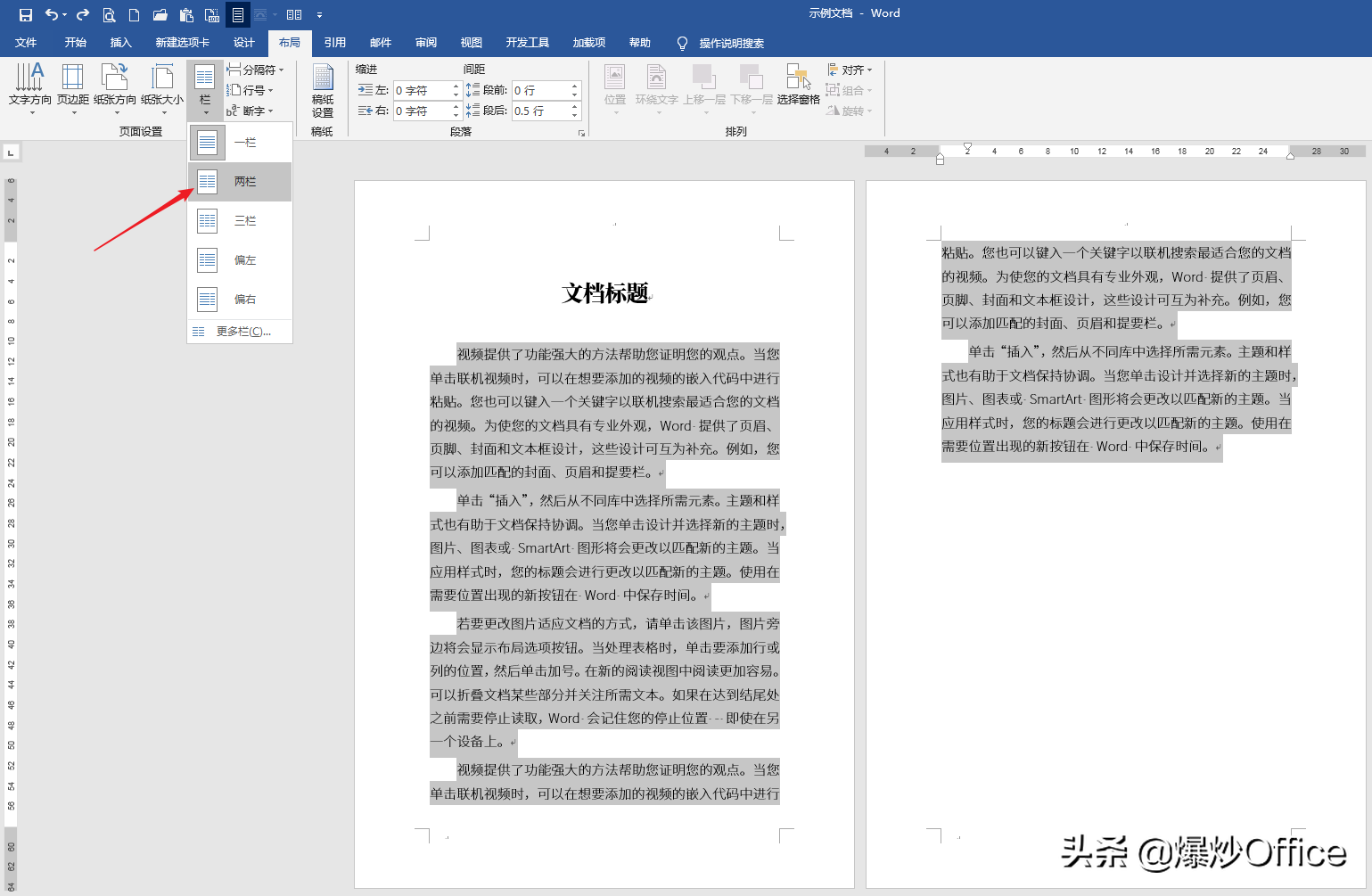
Task: Open the 加载项 (Add-ins) tab
Action: (x=589, y=43)
